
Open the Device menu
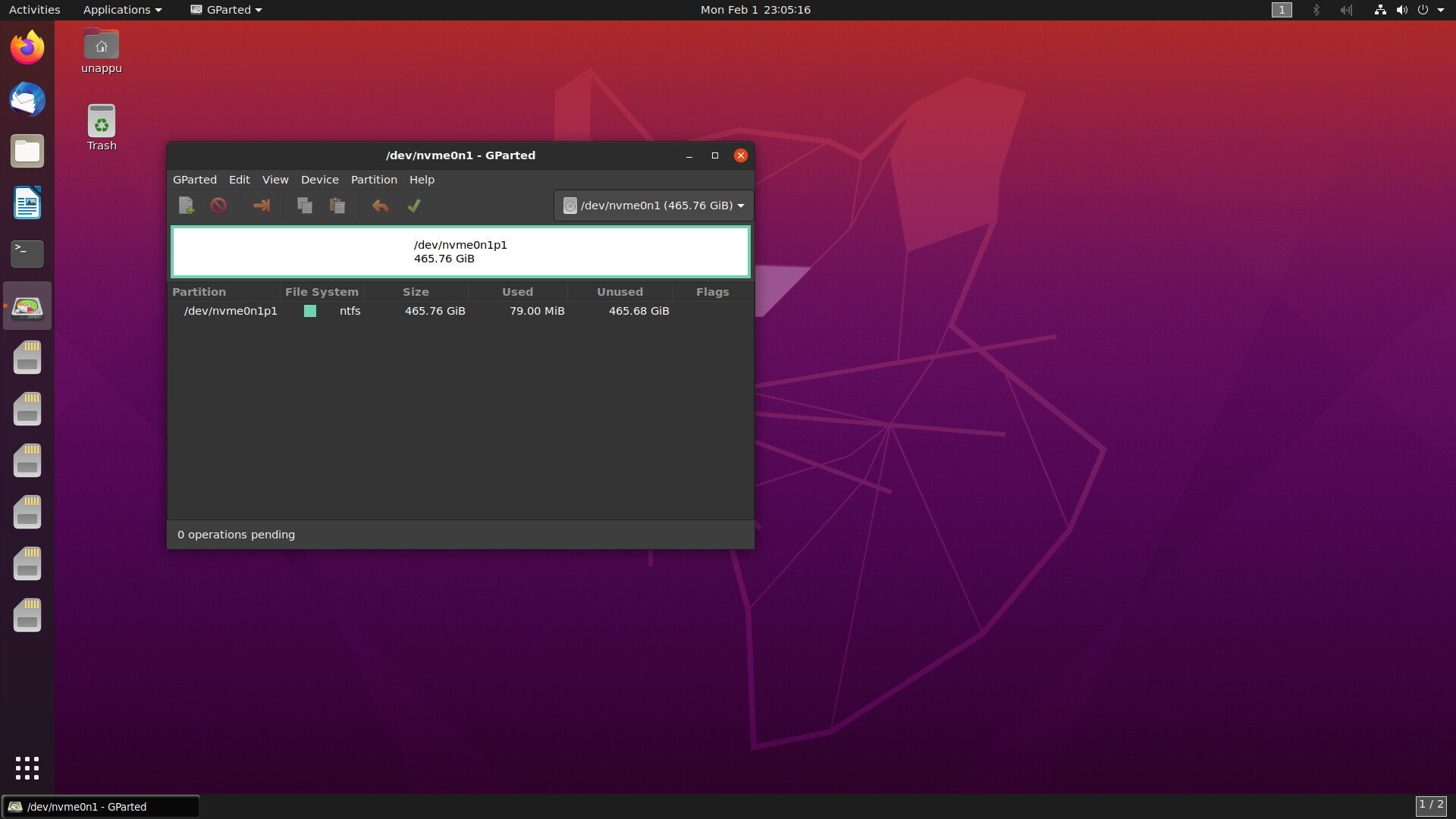(x=320, y=180)
